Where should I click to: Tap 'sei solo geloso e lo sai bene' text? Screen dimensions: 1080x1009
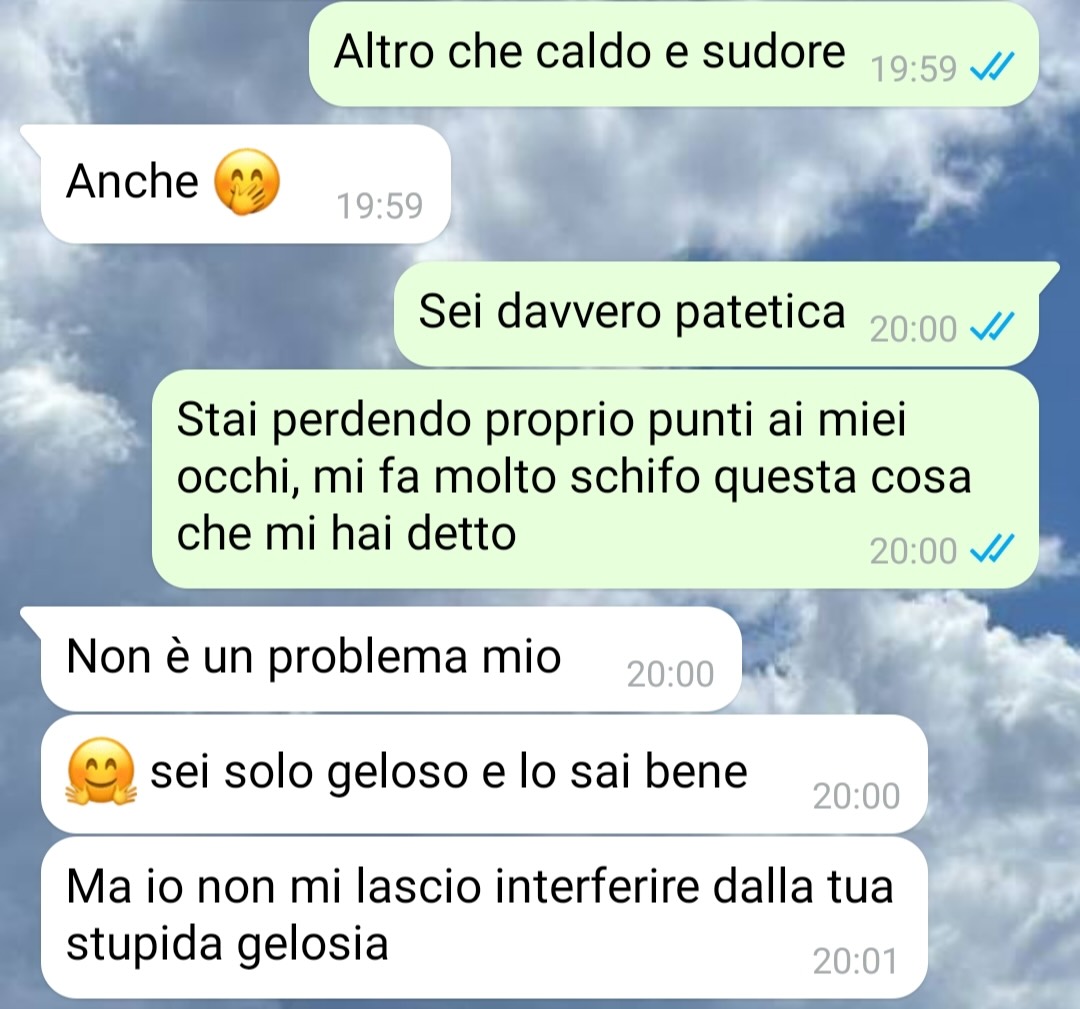click(x=449, y=771)
